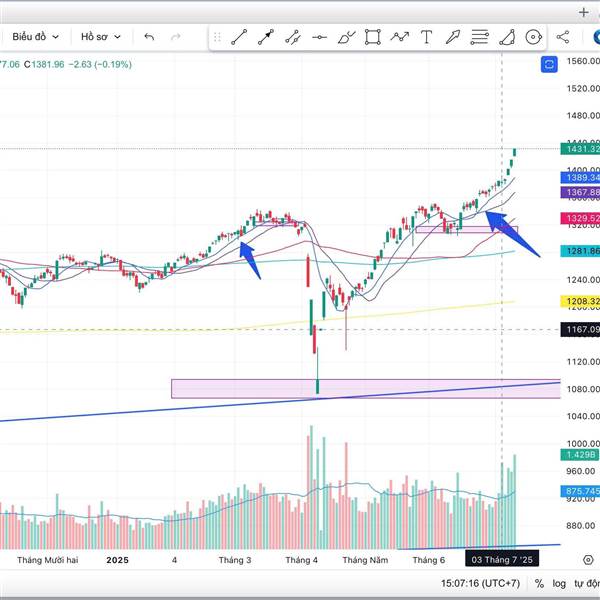Activate the text annotation tool
The height and width of the screenshot is (600, 600).
tap(426, 37)
